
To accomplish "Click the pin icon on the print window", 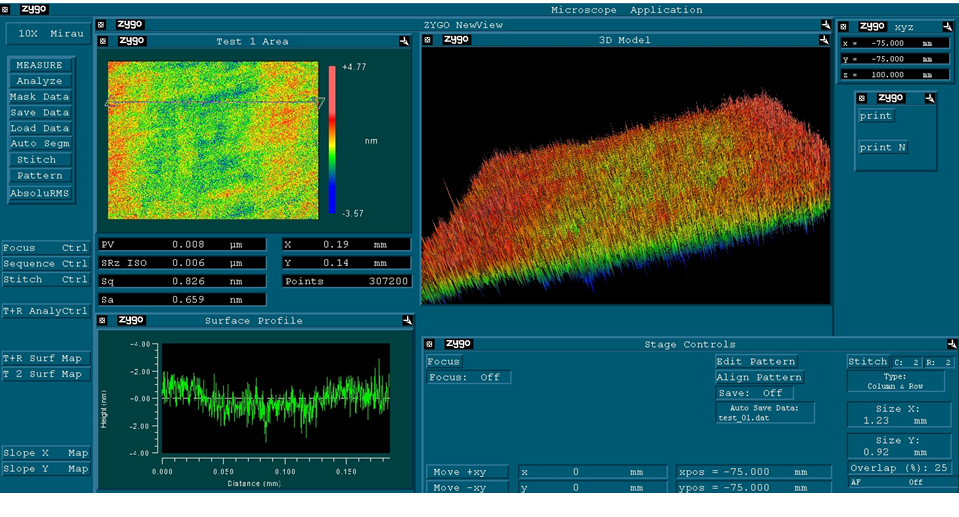I will click(930, 98).
